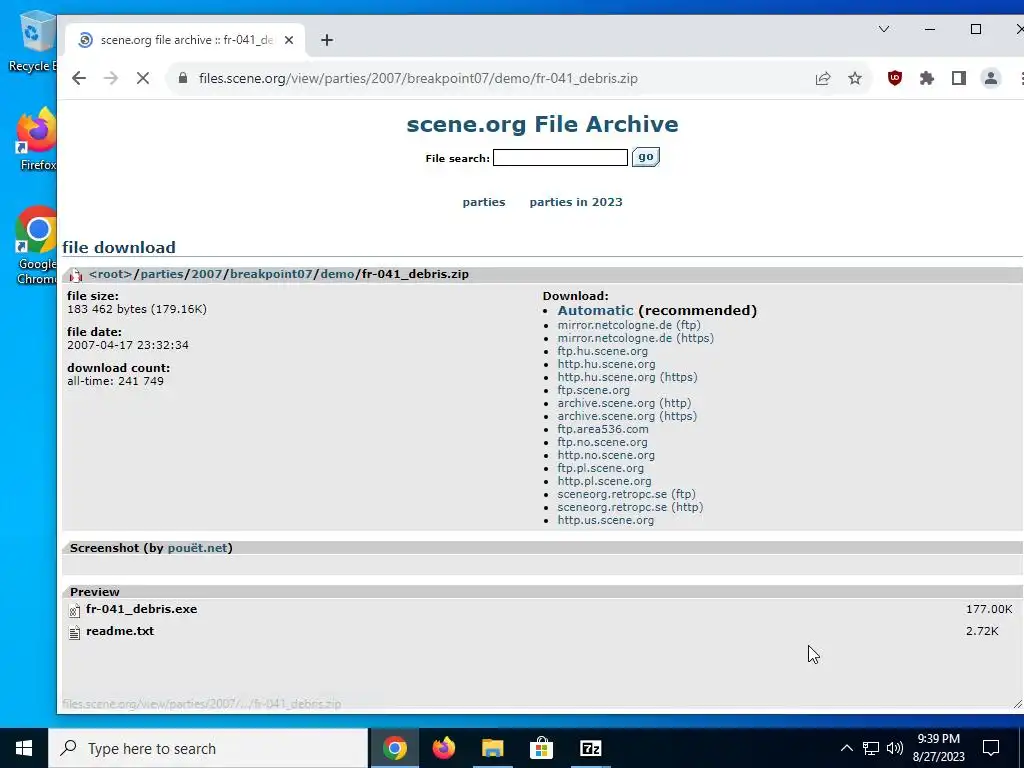Download from ftp.no.scene.org mirror

coord(603,442)
